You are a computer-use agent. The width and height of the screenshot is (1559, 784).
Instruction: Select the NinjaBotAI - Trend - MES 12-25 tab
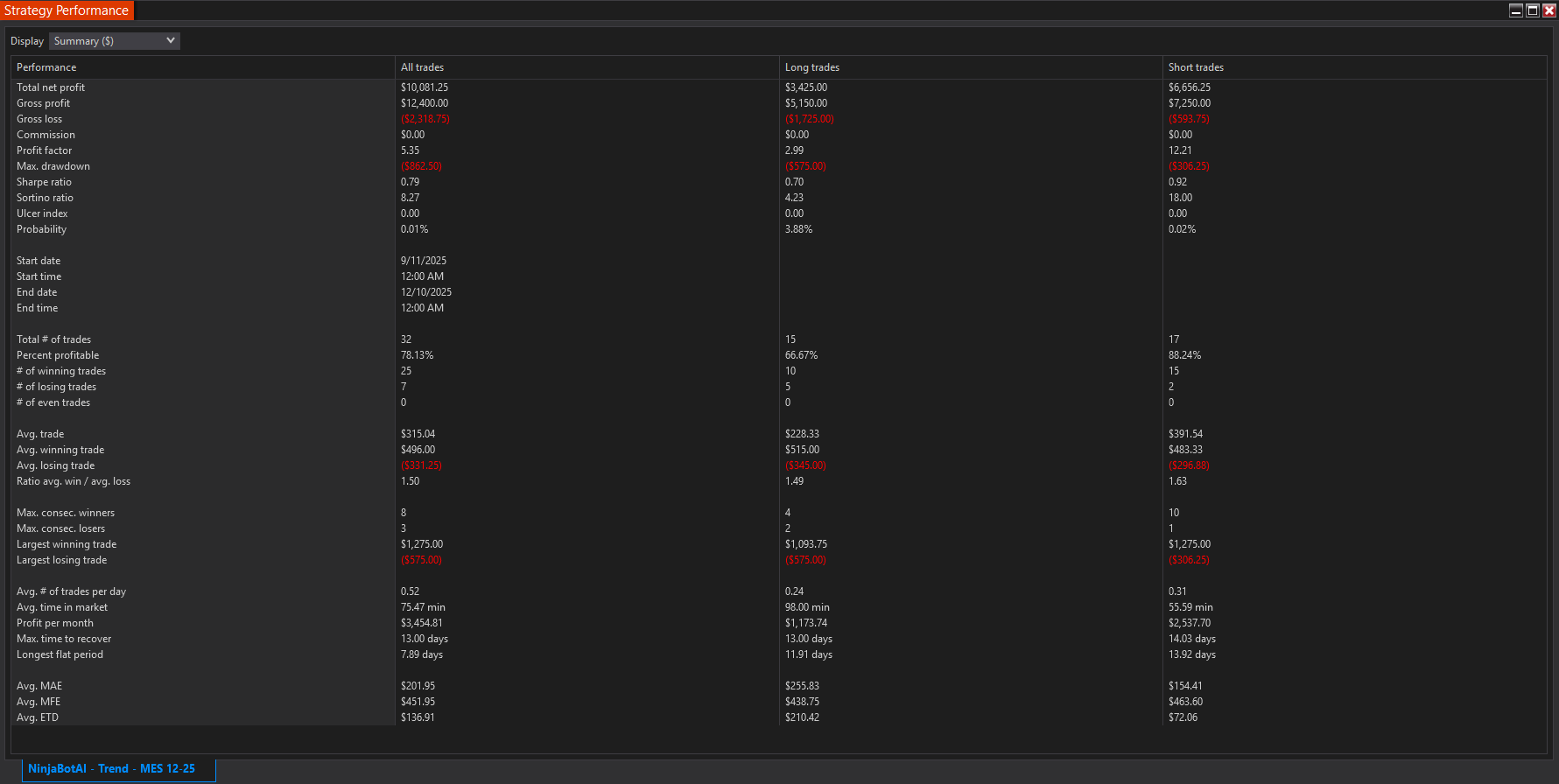[x=112, y=769]
